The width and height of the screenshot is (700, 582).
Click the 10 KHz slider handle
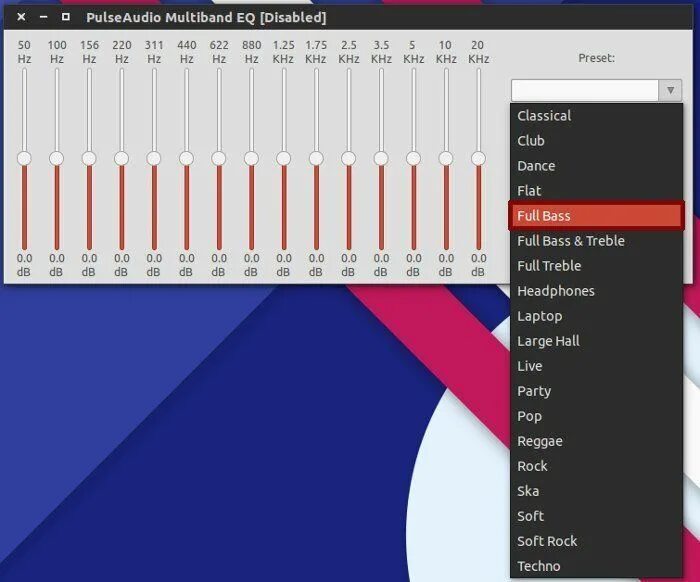click(446, 158)
